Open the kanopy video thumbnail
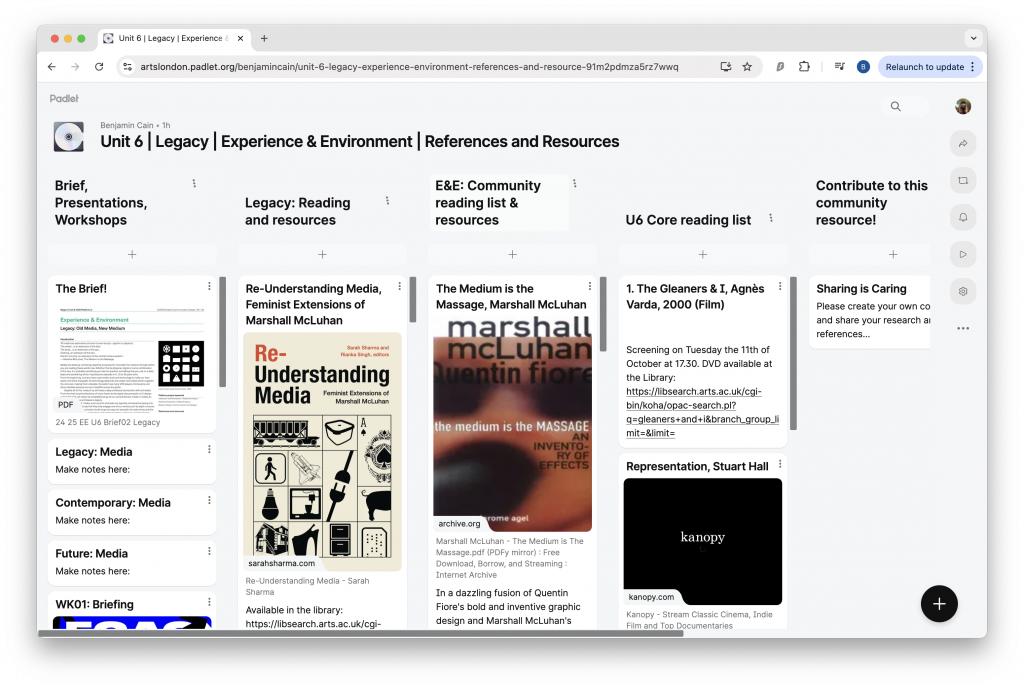Image resolution: width=1024 pixels, height=687 pixels. point(703,541)
